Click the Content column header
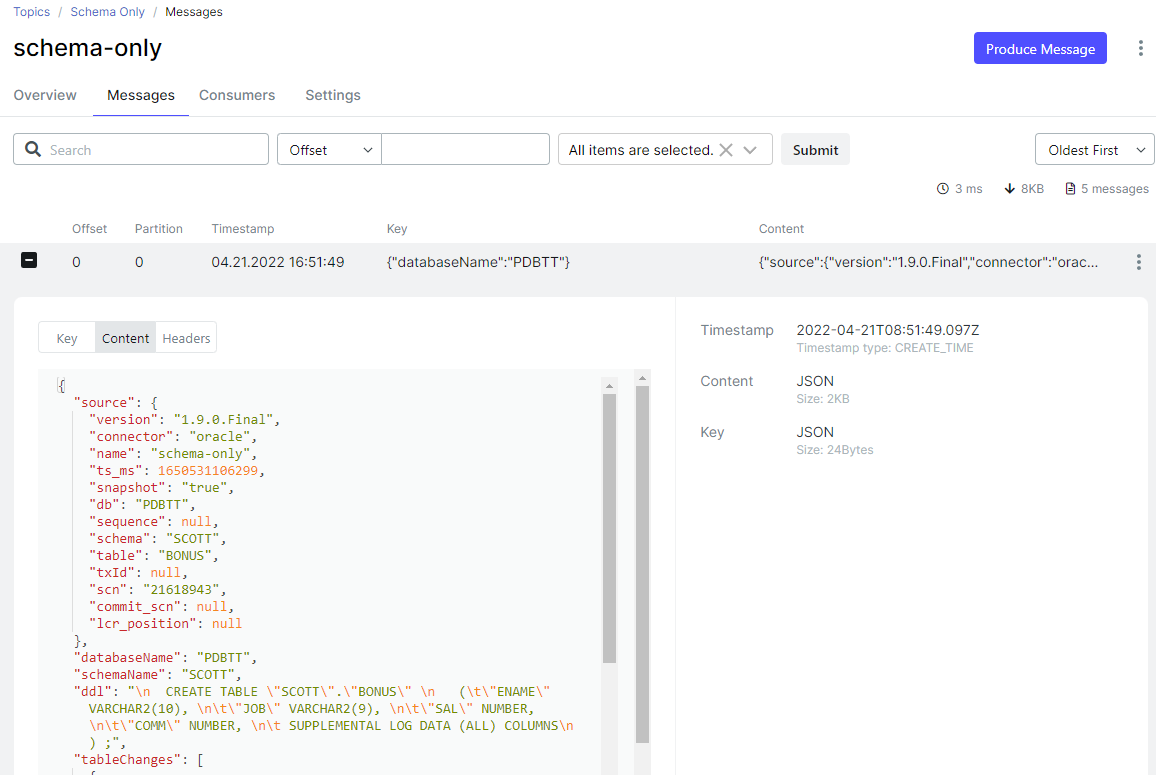The width and height of the screenshot is (1156, 775). pyautogui.click(x=781, y=229)
